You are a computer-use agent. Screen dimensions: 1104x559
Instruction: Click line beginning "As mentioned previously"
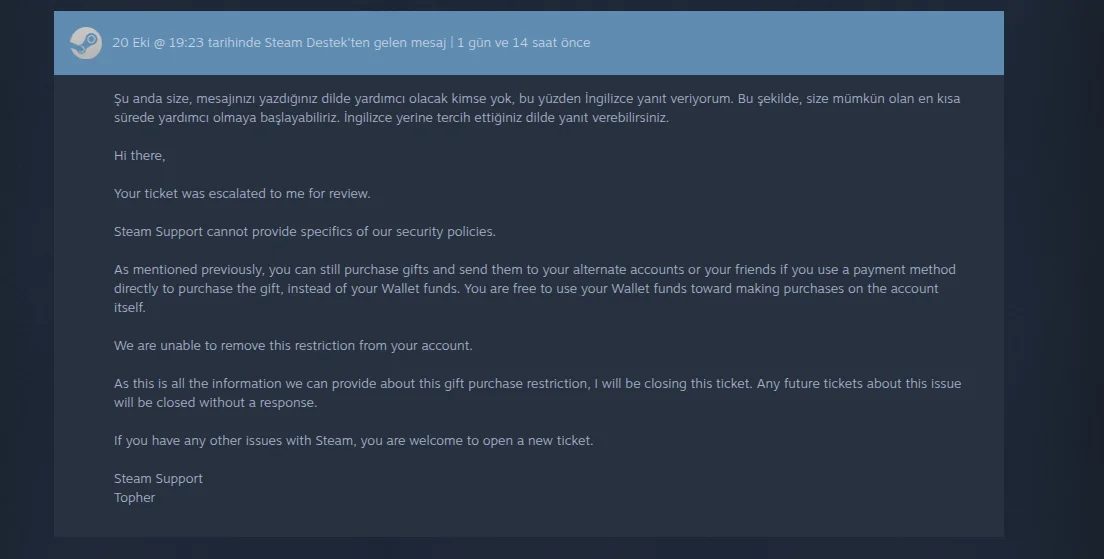534,270
